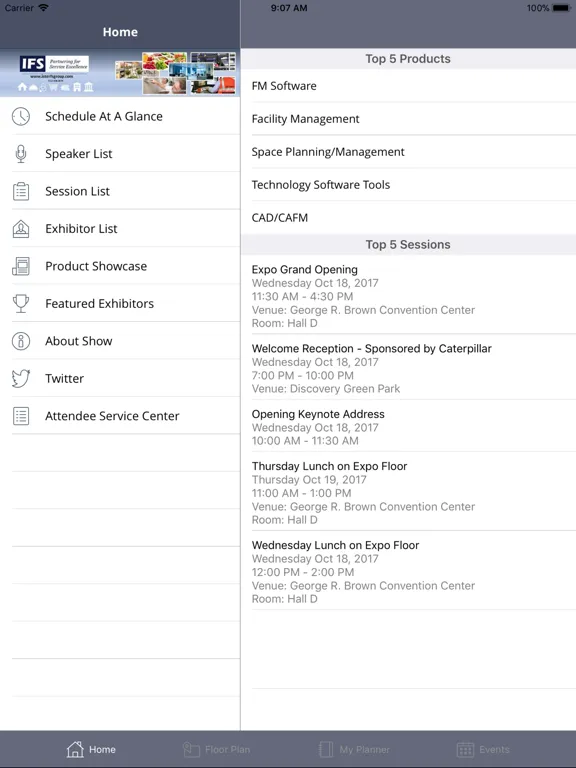This screenshot has height=768, width=576.
Task: Switch to the Floor Plan tab label
Action: [227, 749]
